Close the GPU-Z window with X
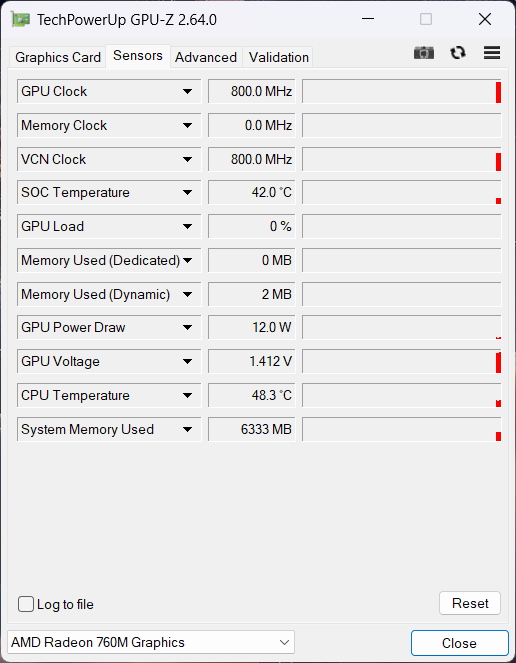The height and width of the screenshot is (663, 516). pos(485,19)
